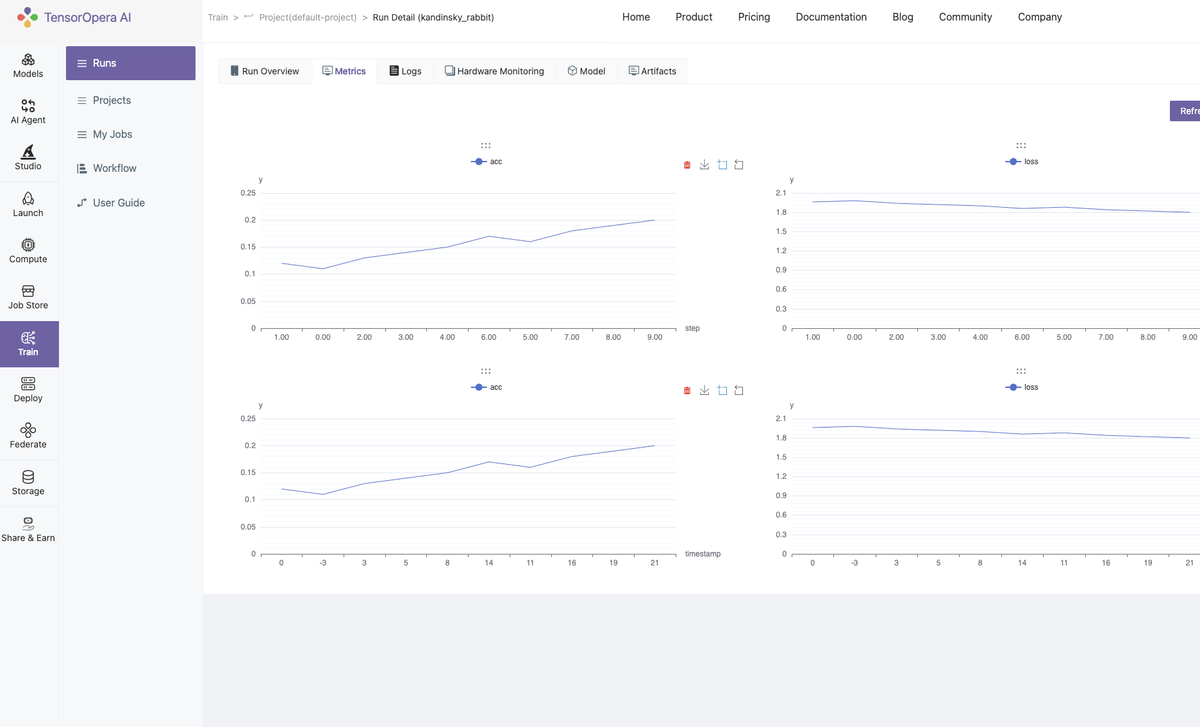Switch to the Model tab

click(x=587, y=71)
